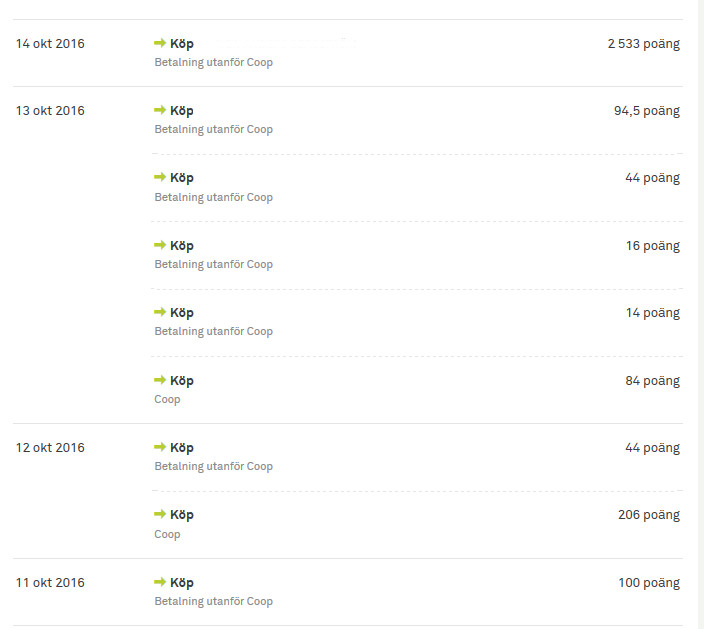Click the arrow icon beside the 206 poäng purchase

[x=159, y=514]
